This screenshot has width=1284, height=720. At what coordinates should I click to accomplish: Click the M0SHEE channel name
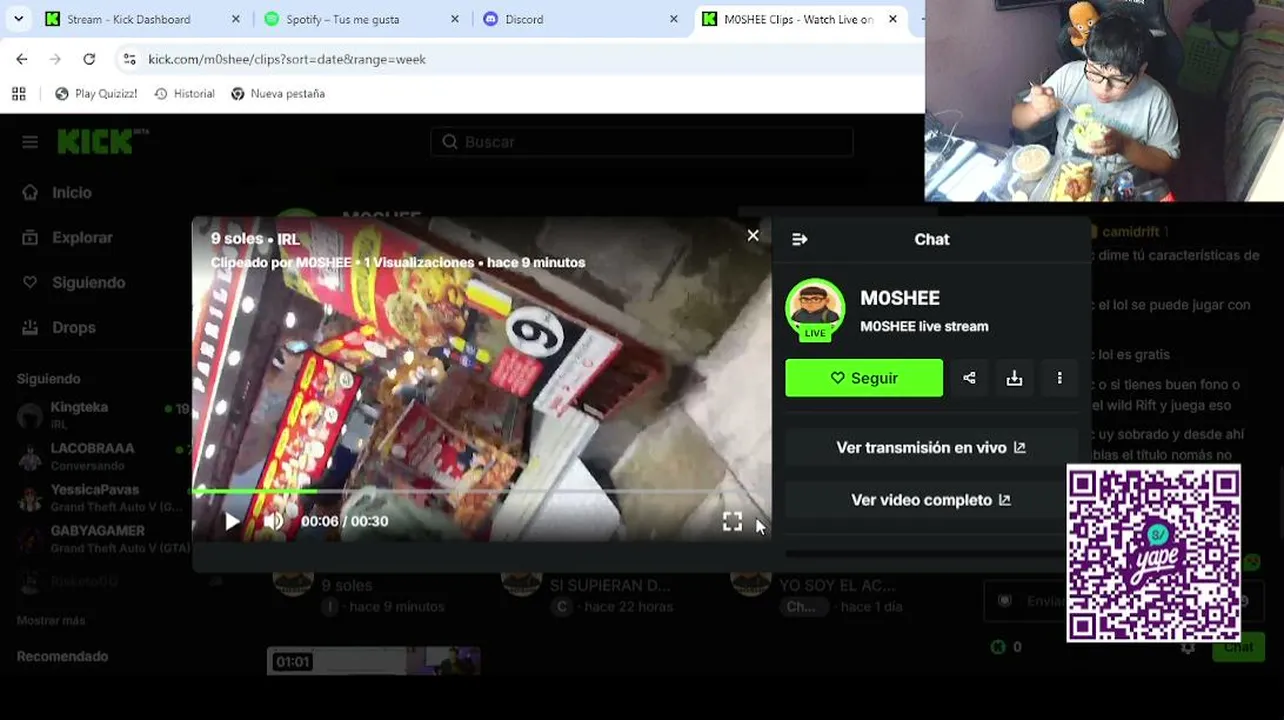point(900,298)
